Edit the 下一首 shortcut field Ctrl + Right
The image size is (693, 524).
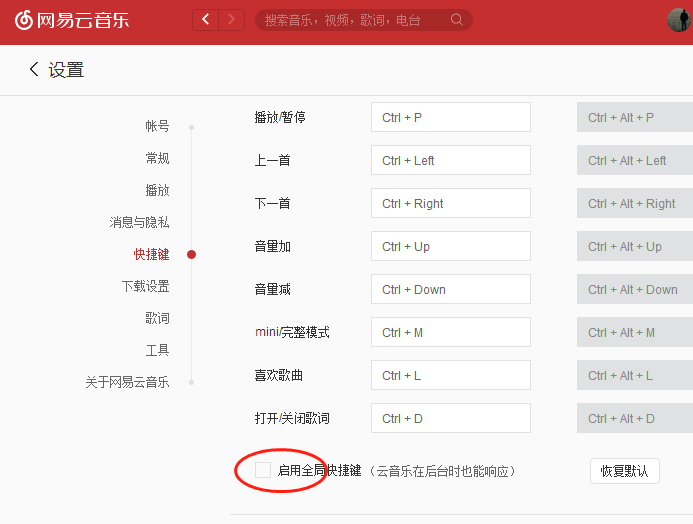click(451, 203)
